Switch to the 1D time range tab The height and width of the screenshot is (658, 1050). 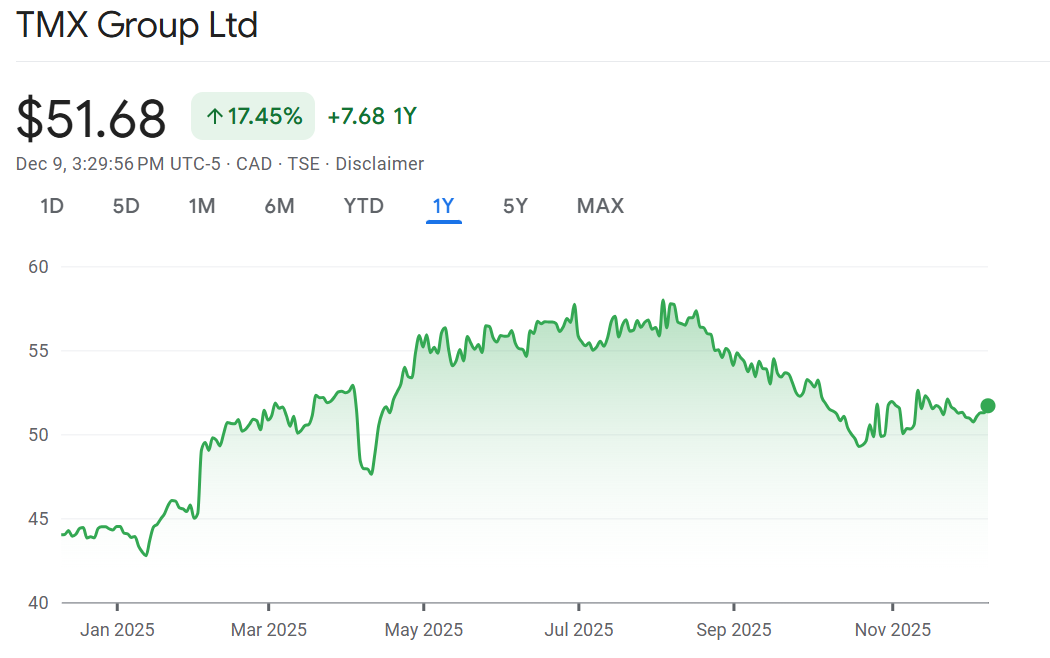(x=52, y=206)
